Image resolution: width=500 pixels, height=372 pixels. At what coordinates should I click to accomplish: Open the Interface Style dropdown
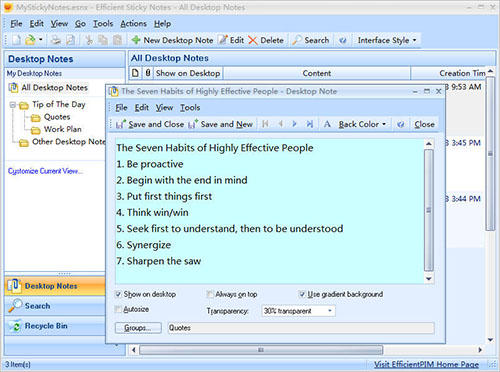point(387,40)
